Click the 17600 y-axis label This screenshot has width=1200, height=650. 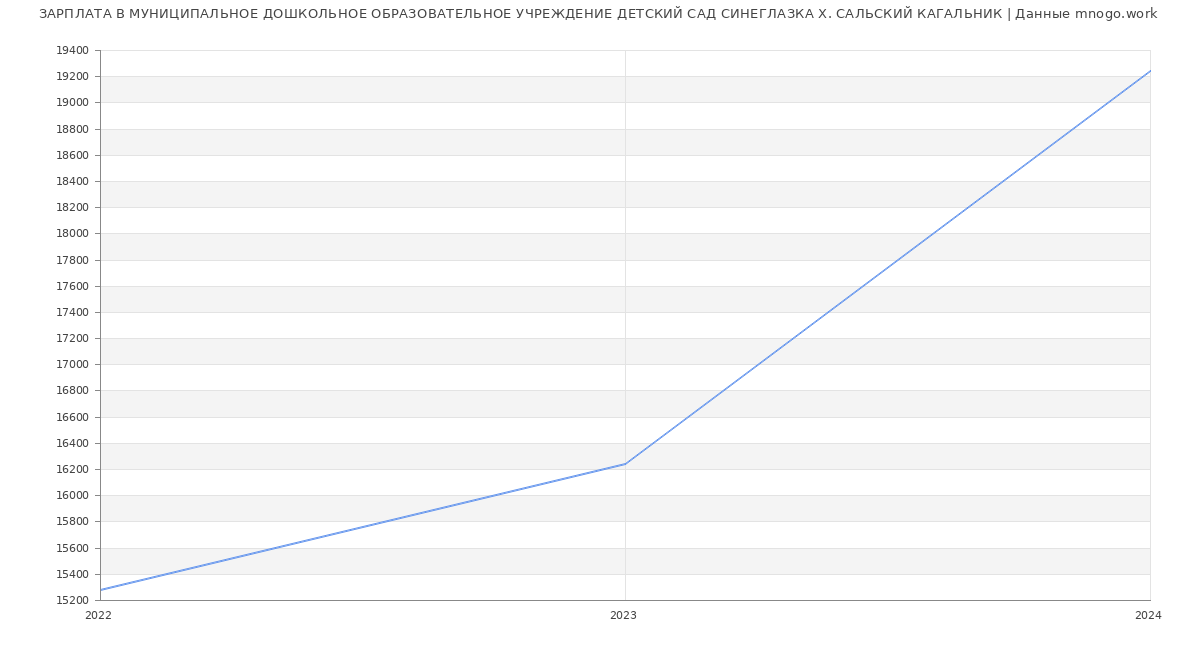(72, 286)
